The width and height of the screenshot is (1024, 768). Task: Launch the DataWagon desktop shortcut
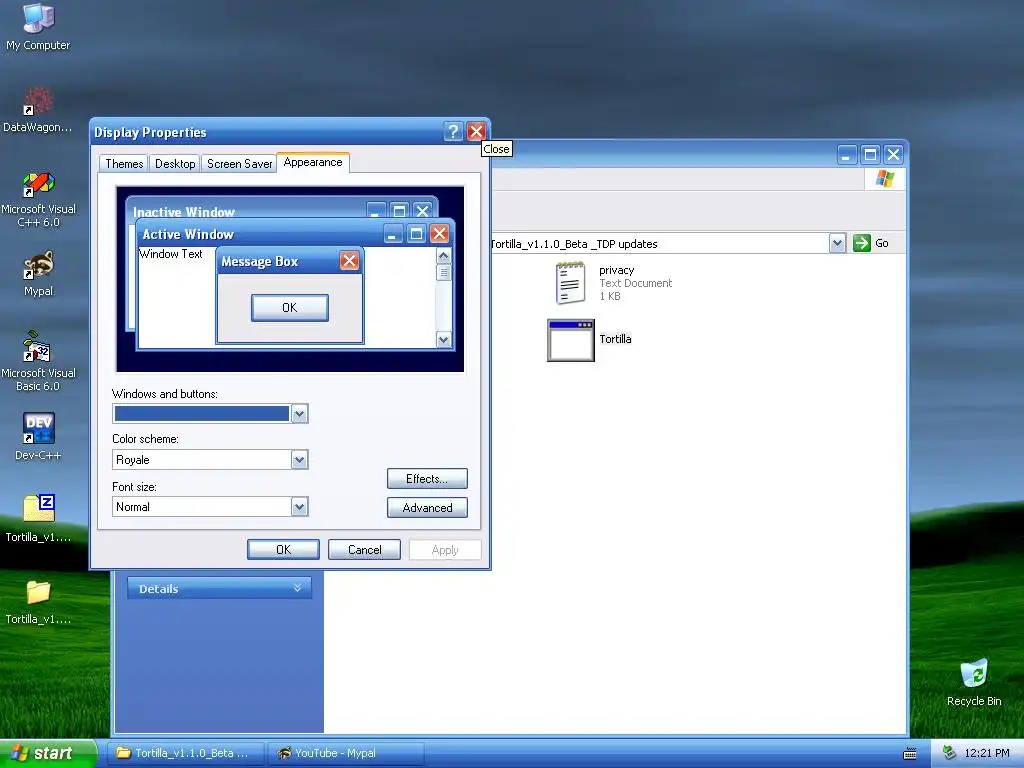pyautogui.click(x=38, y=108)
